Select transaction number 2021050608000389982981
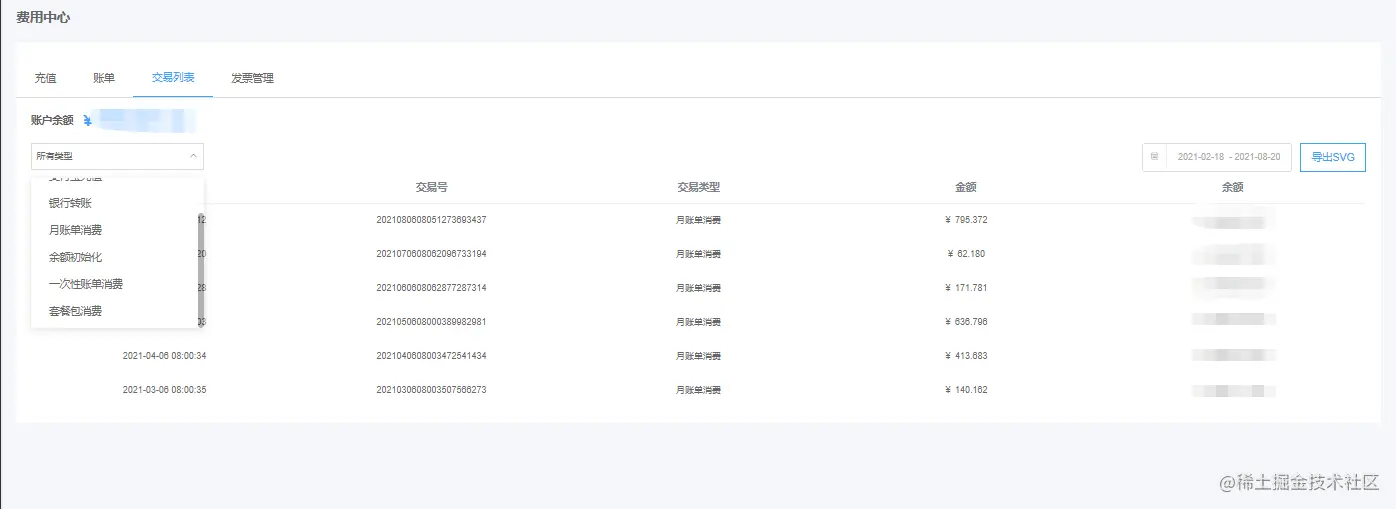1396x509 pixels. coord(431,321)
